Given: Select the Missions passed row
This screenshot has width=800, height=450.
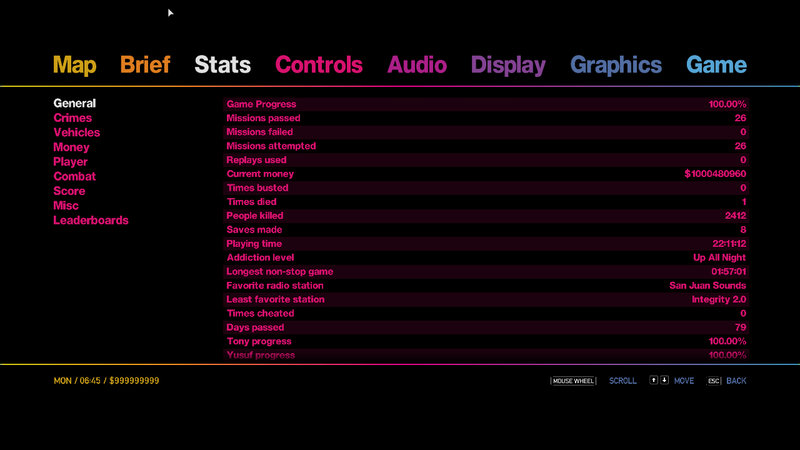Looking at the screenshot, I should point(486,118).
